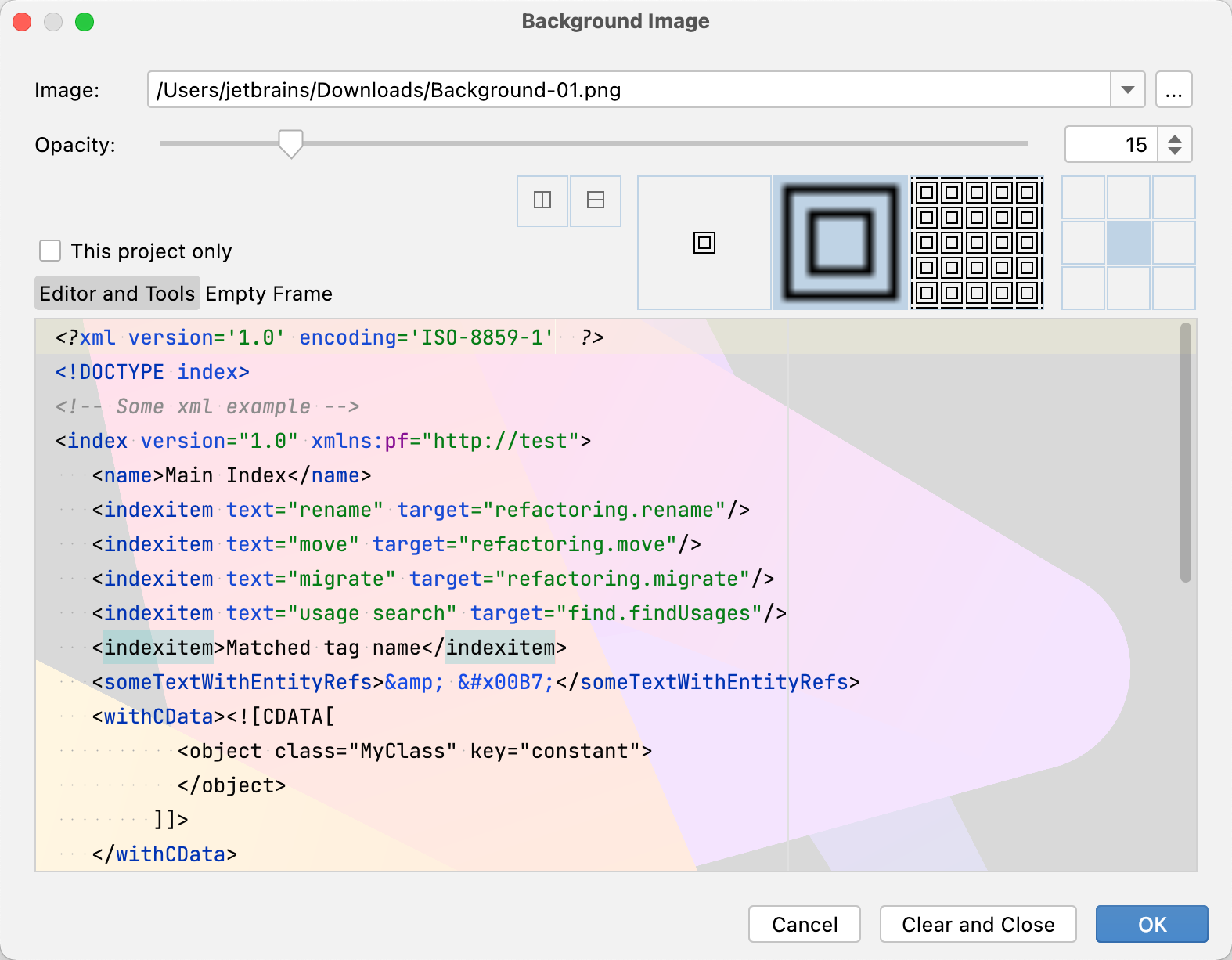Click the Clear and Close button
Screen dimensions: 1232x960
coord(978,925)
